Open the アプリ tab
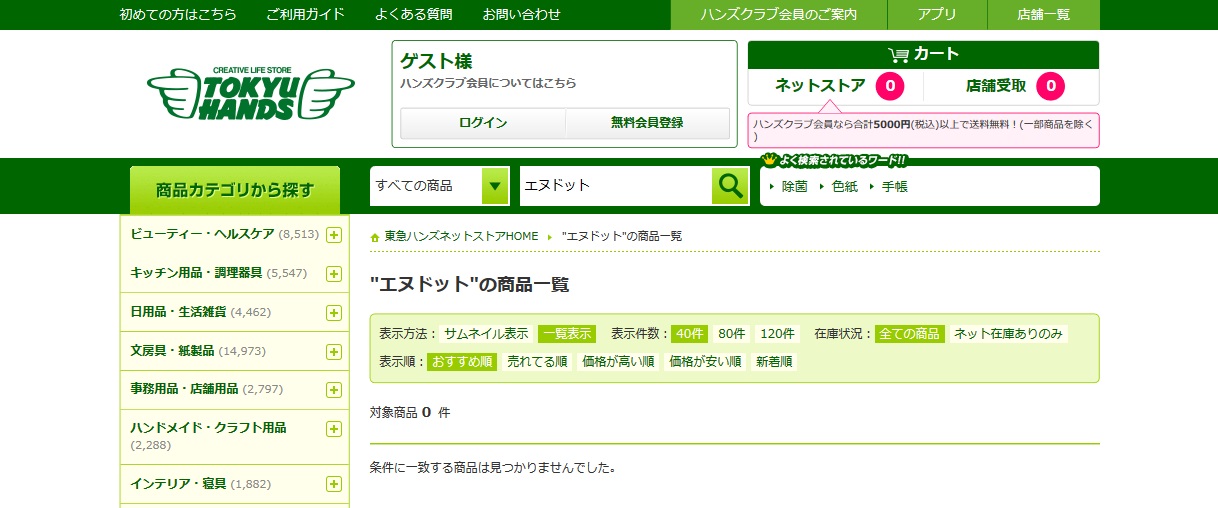The image size is (1218, 508). coord(937,15)
